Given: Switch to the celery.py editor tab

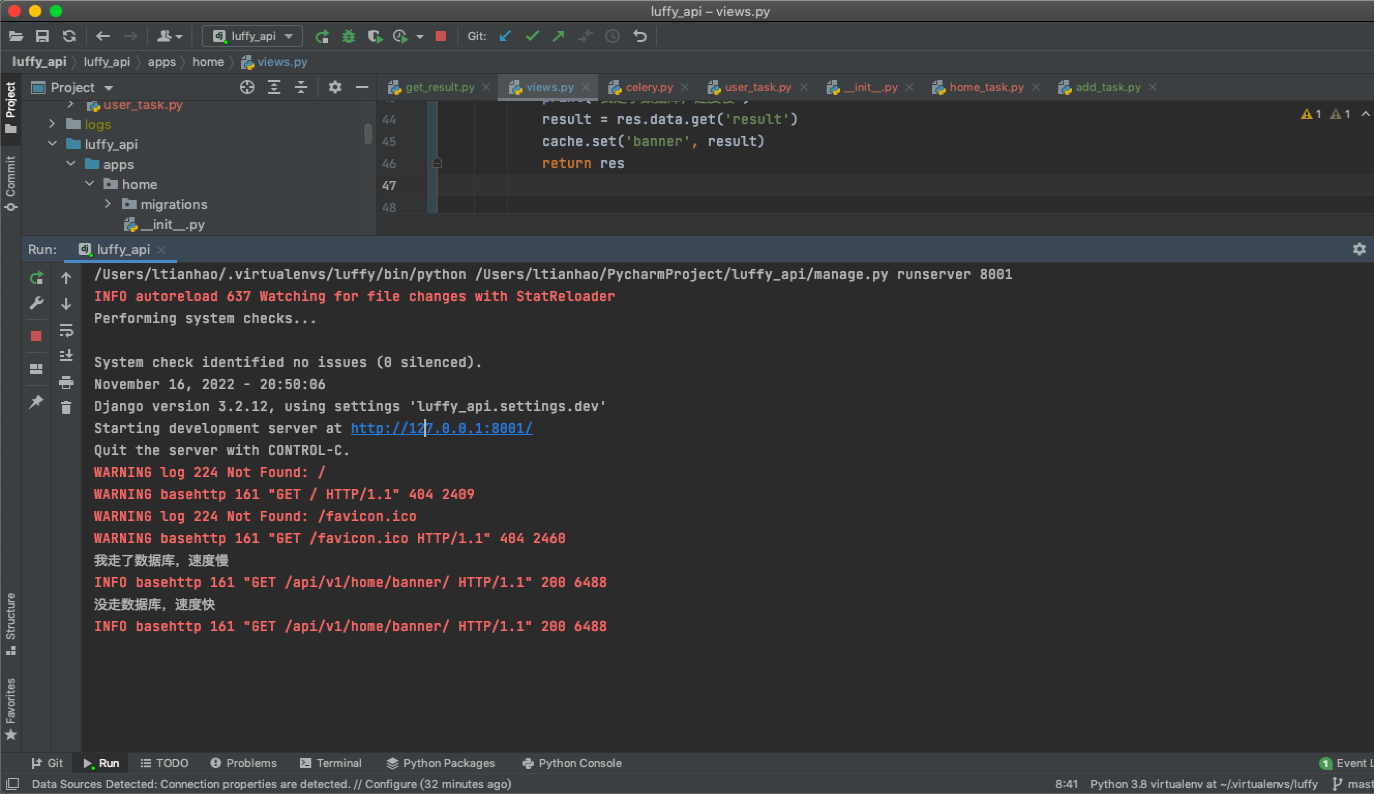Looking at the screenshot, I should coord(648,88).
